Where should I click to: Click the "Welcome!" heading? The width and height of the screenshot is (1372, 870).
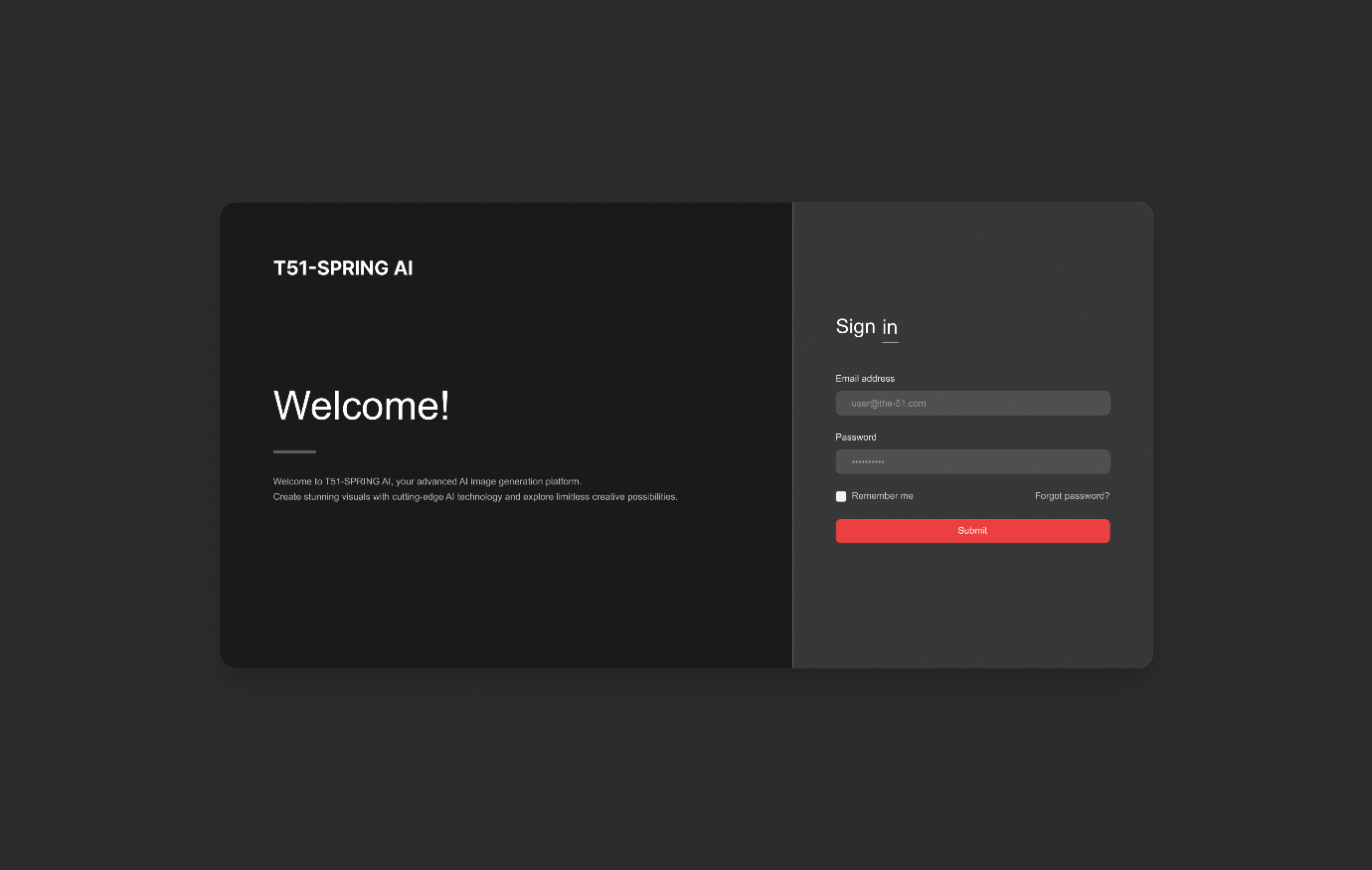361,406
